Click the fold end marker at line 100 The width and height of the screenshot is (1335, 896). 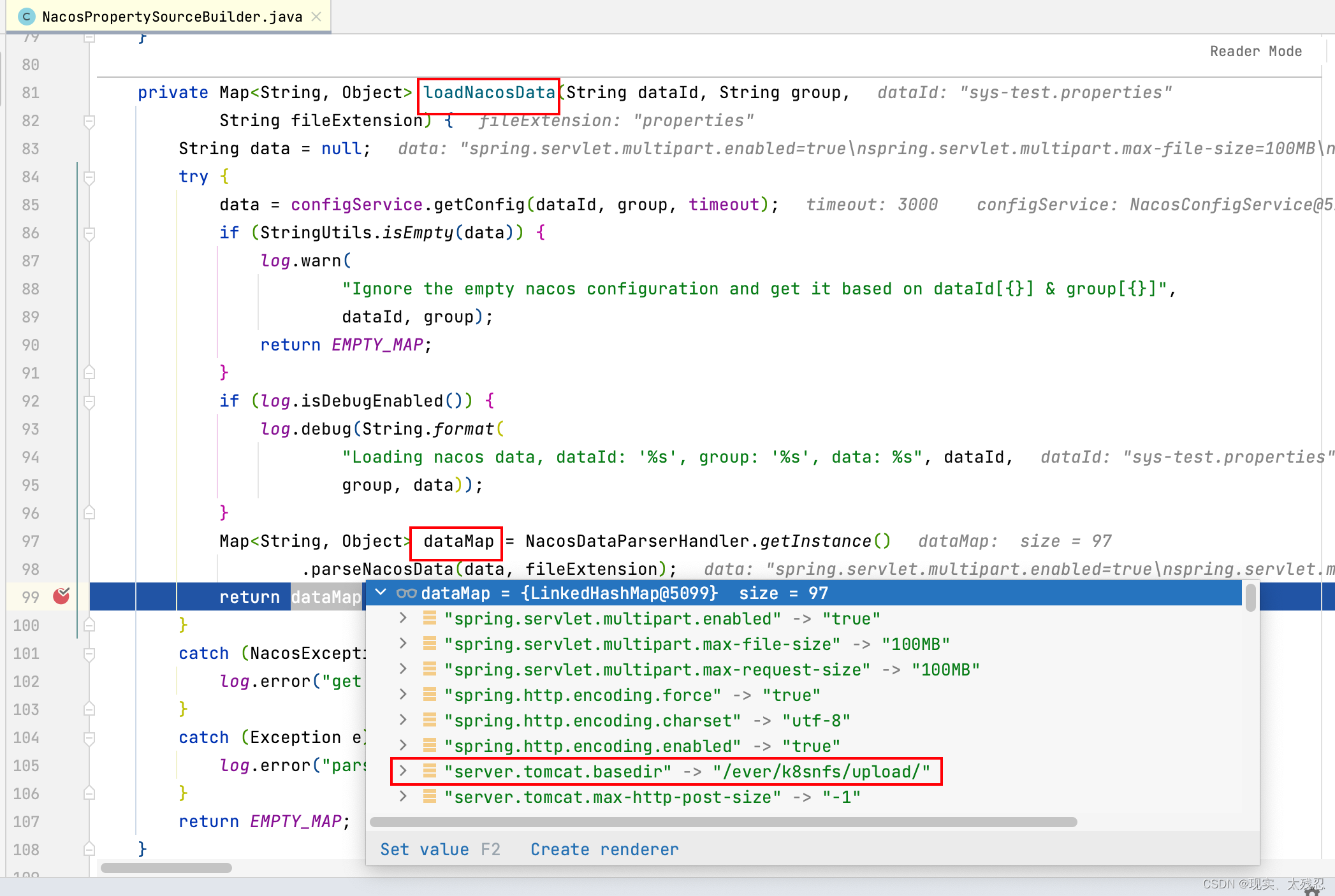coord(89,625)
